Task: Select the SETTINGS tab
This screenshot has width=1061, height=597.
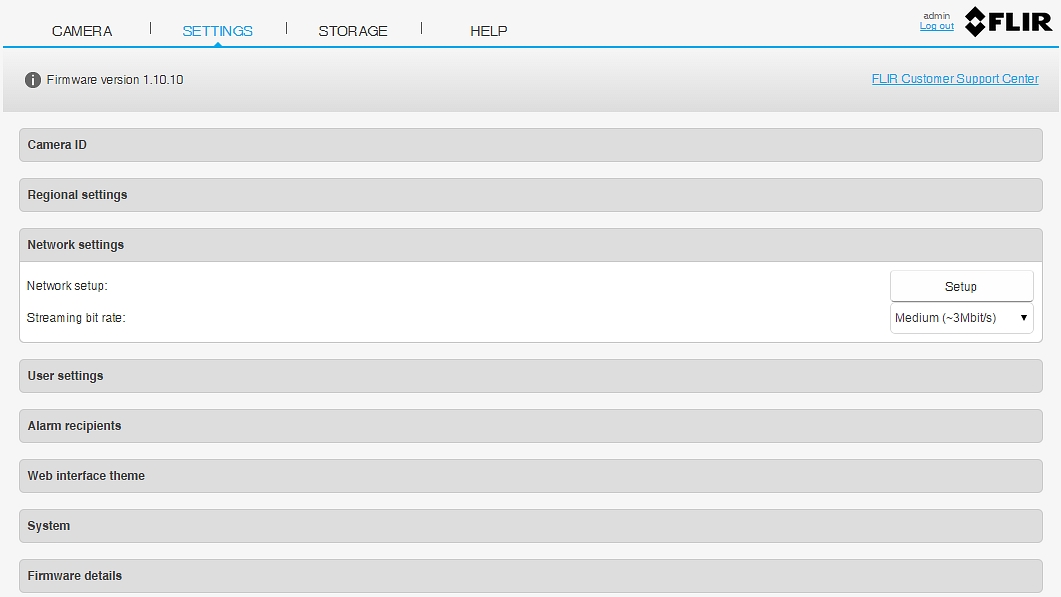Action: click(217, 31)
